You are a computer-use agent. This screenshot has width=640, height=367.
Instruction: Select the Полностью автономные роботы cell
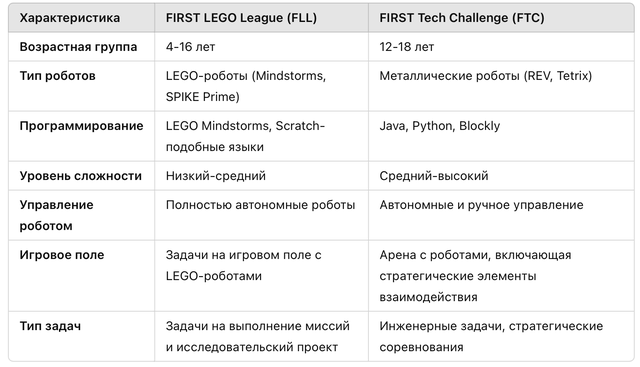(x=260, y=205)
